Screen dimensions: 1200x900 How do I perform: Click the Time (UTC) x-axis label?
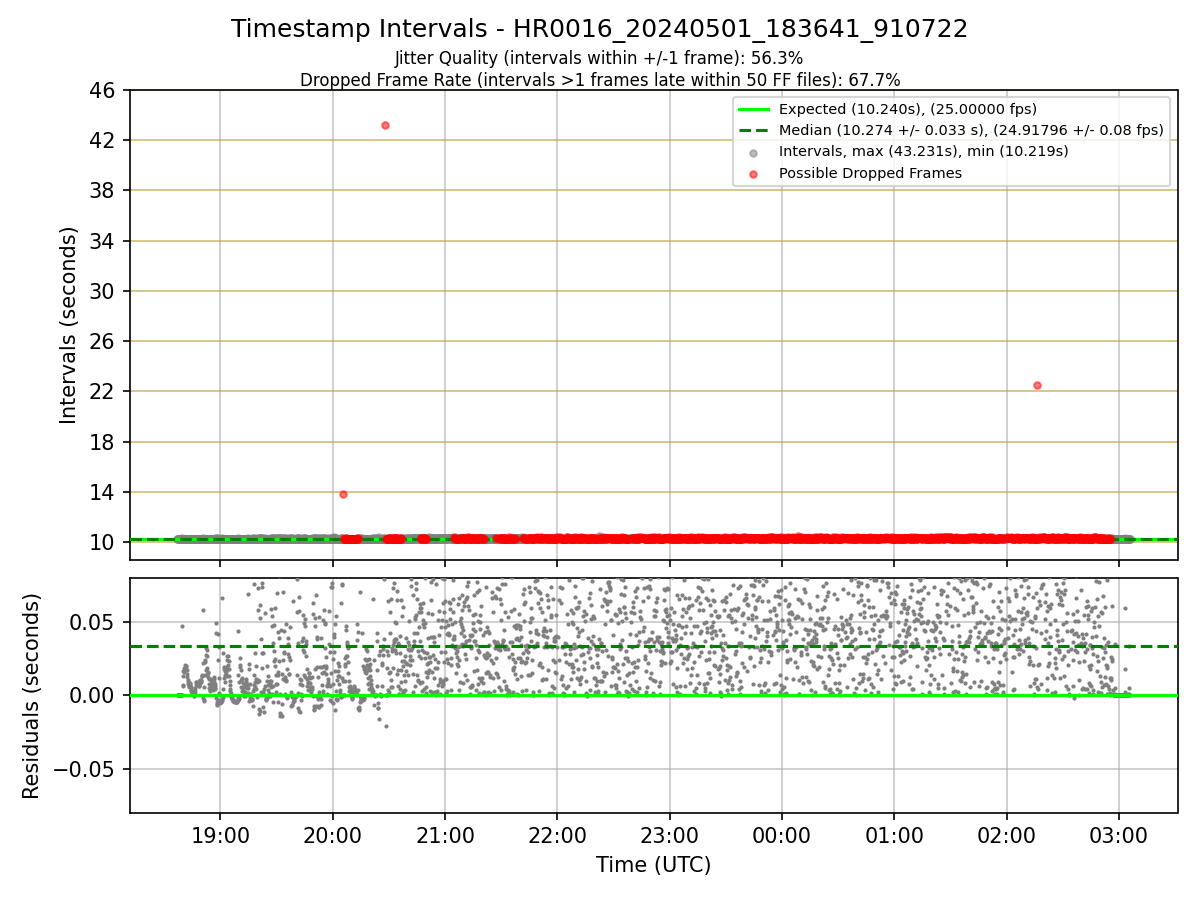tap(654, 865)
